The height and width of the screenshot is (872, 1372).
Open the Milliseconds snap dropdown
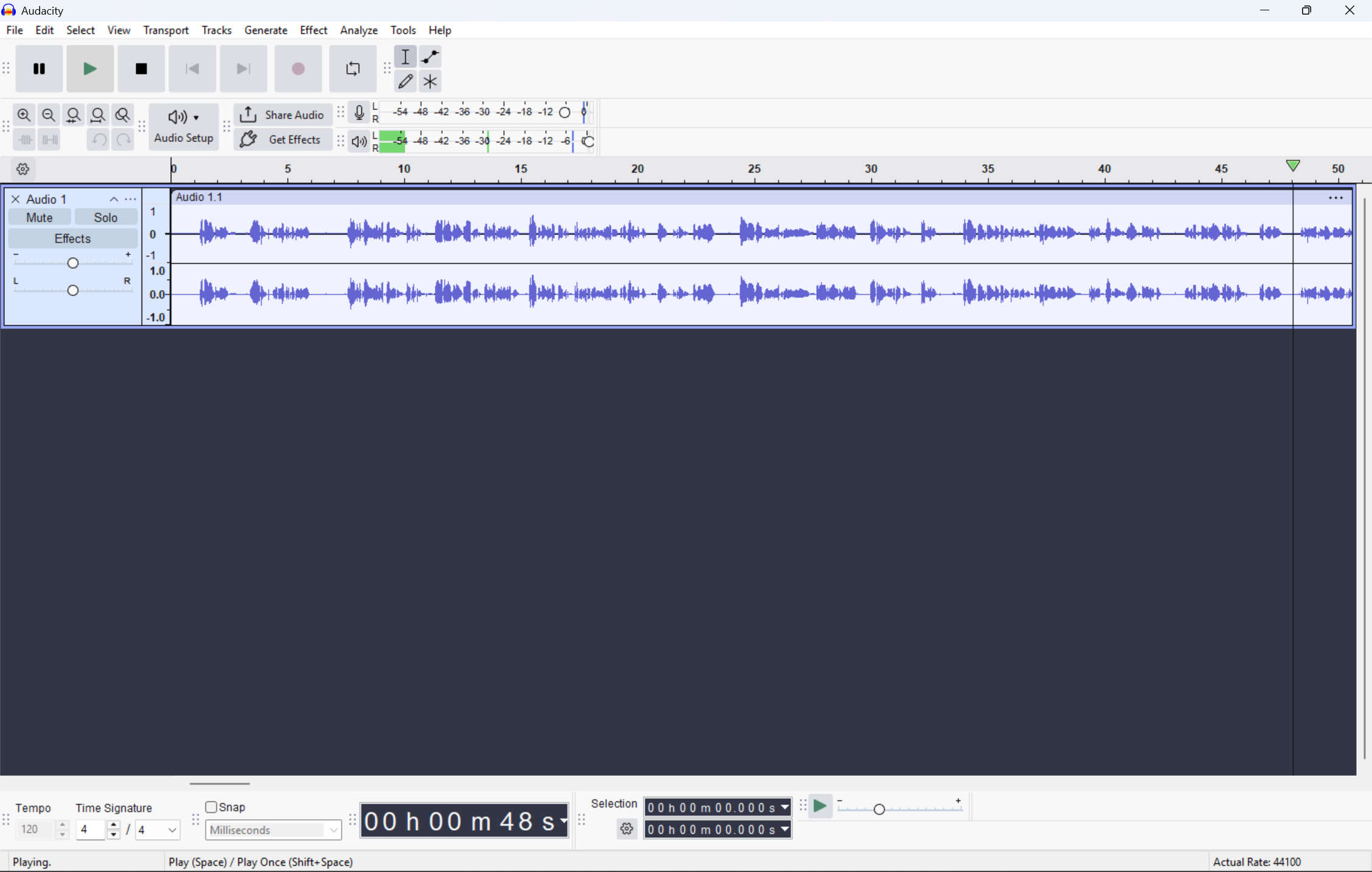pyautogui.click(x=273, y=830)
